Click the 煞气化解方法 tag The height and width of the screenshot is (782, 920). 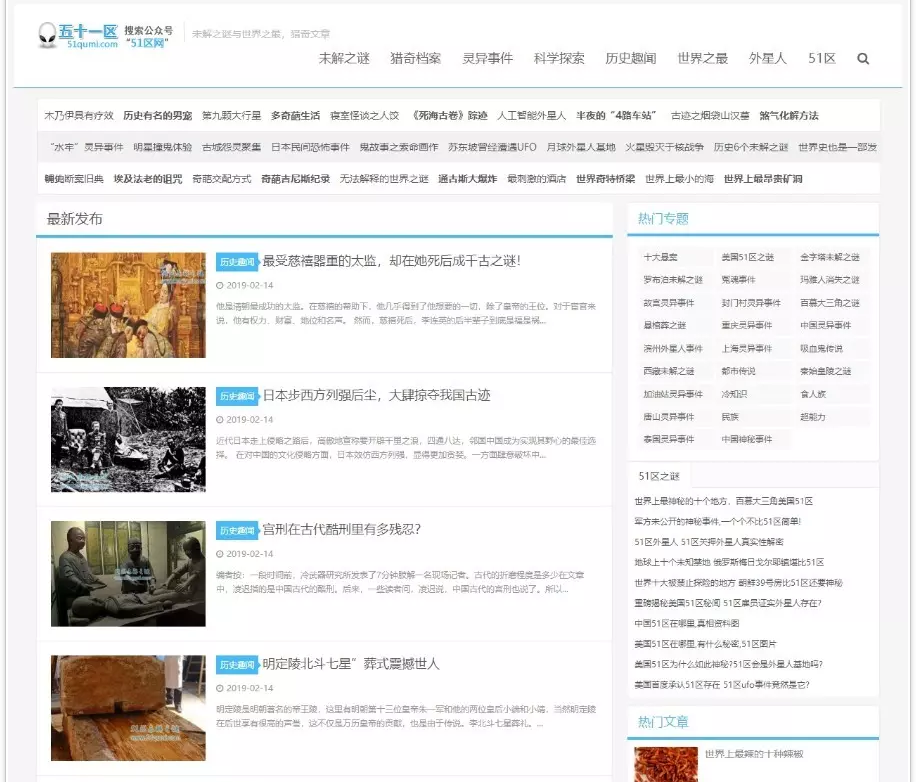tap(789, 116)
